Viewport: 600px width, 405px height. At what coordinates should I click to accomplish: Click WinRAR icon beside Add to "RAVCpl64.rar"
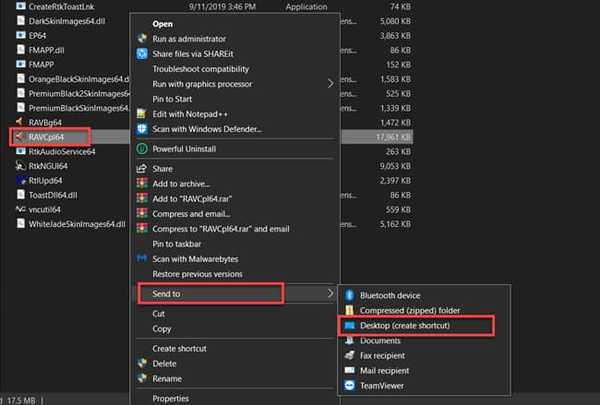(142, 199)
